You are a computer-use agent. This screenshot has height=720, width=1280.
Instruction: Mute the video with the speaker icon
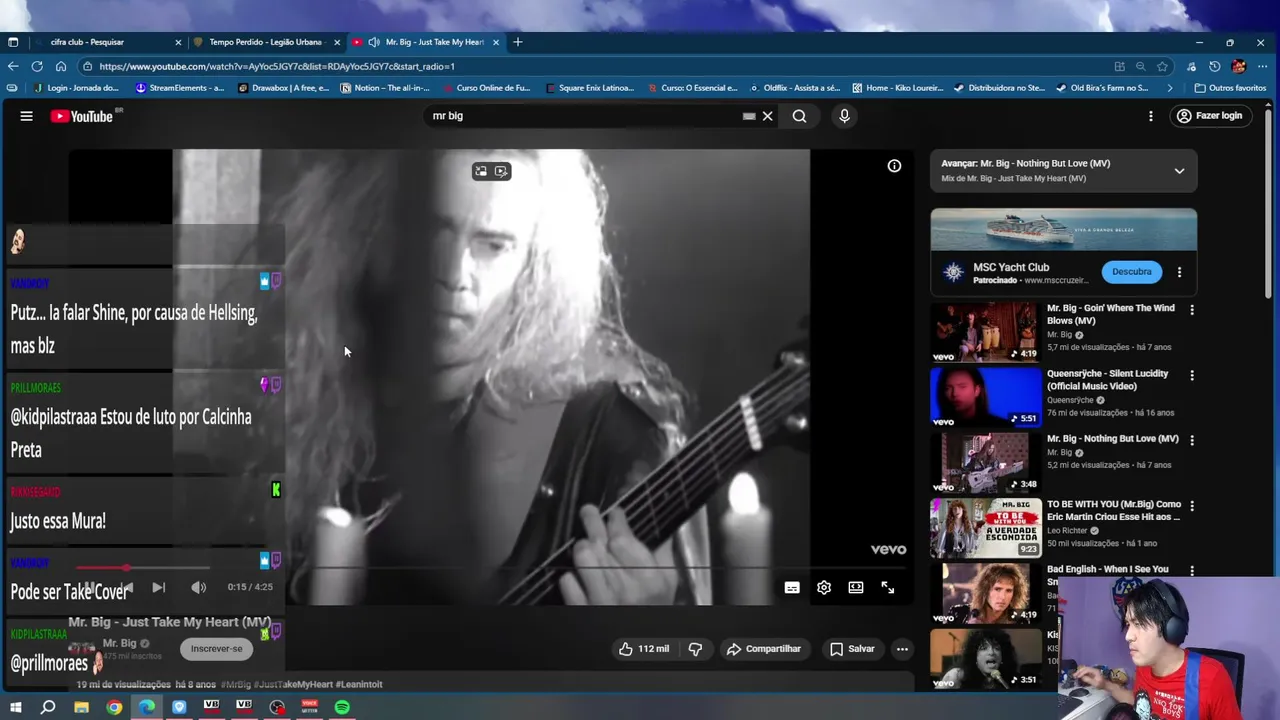point(199,588)
